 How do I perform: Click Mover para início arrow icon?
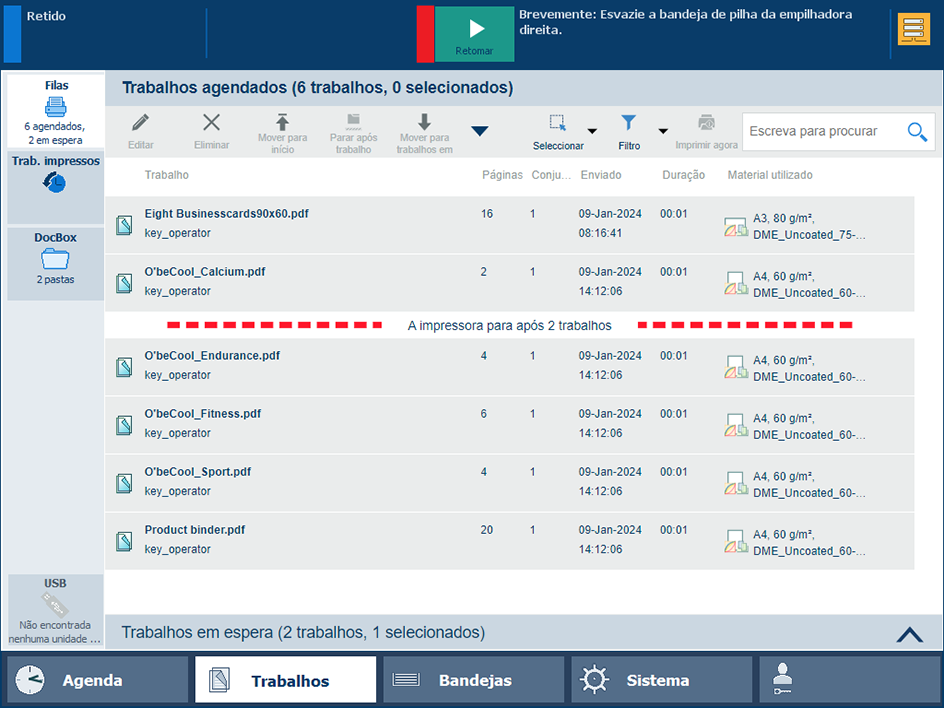(282, 122)
